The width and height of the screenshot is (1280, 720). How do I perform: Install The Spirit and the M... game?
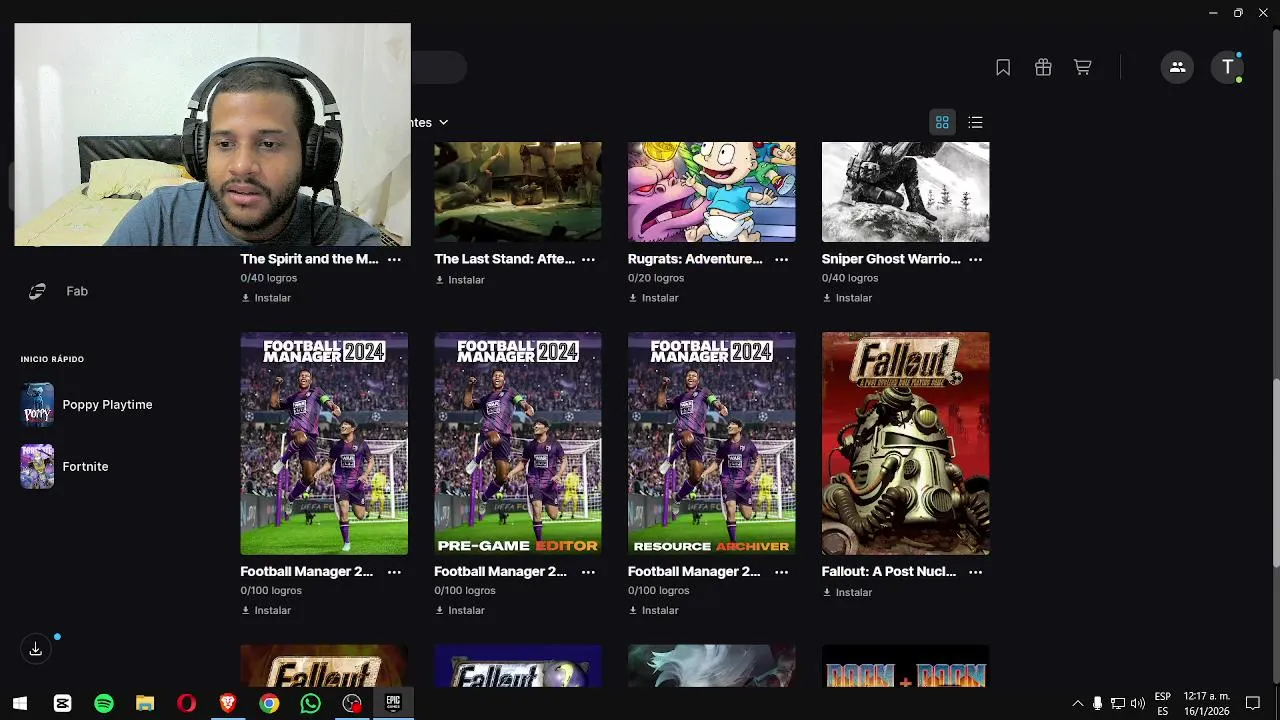[266, 298]
